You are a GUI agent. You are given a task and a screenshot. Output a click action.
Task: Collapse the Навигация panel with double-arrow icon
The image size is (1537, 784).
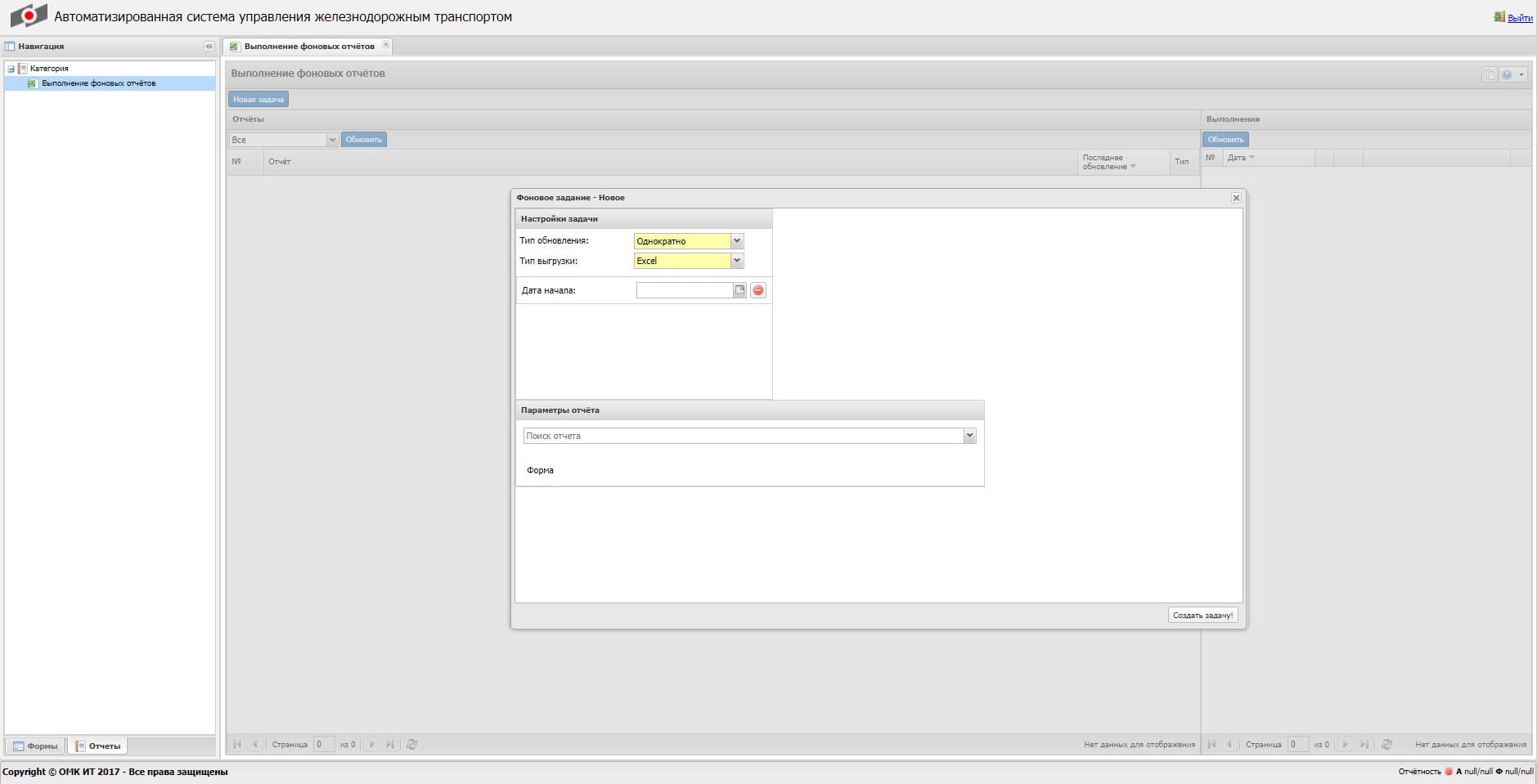pyautogui.click(x=209, y=47)
